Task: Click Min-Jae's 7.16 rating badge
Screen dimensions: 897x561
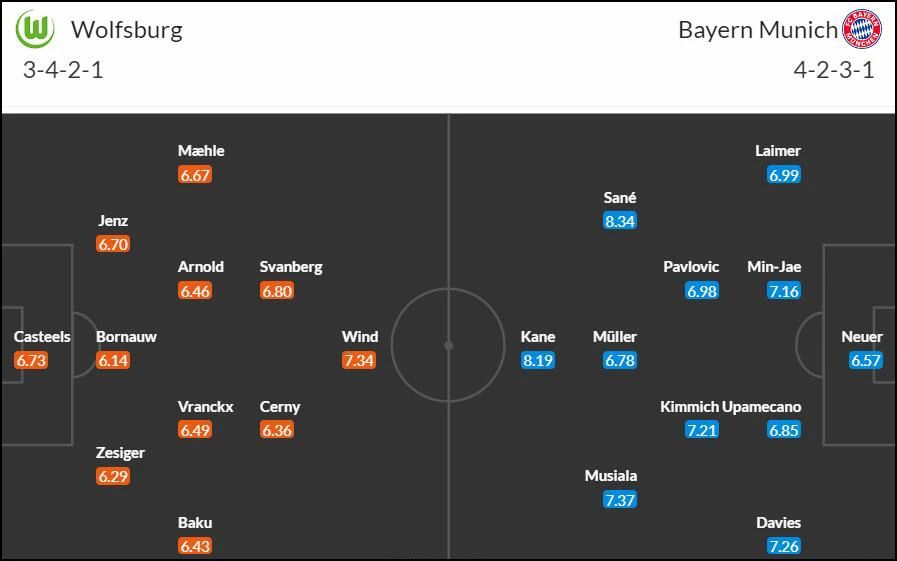Action: [784, 291]
